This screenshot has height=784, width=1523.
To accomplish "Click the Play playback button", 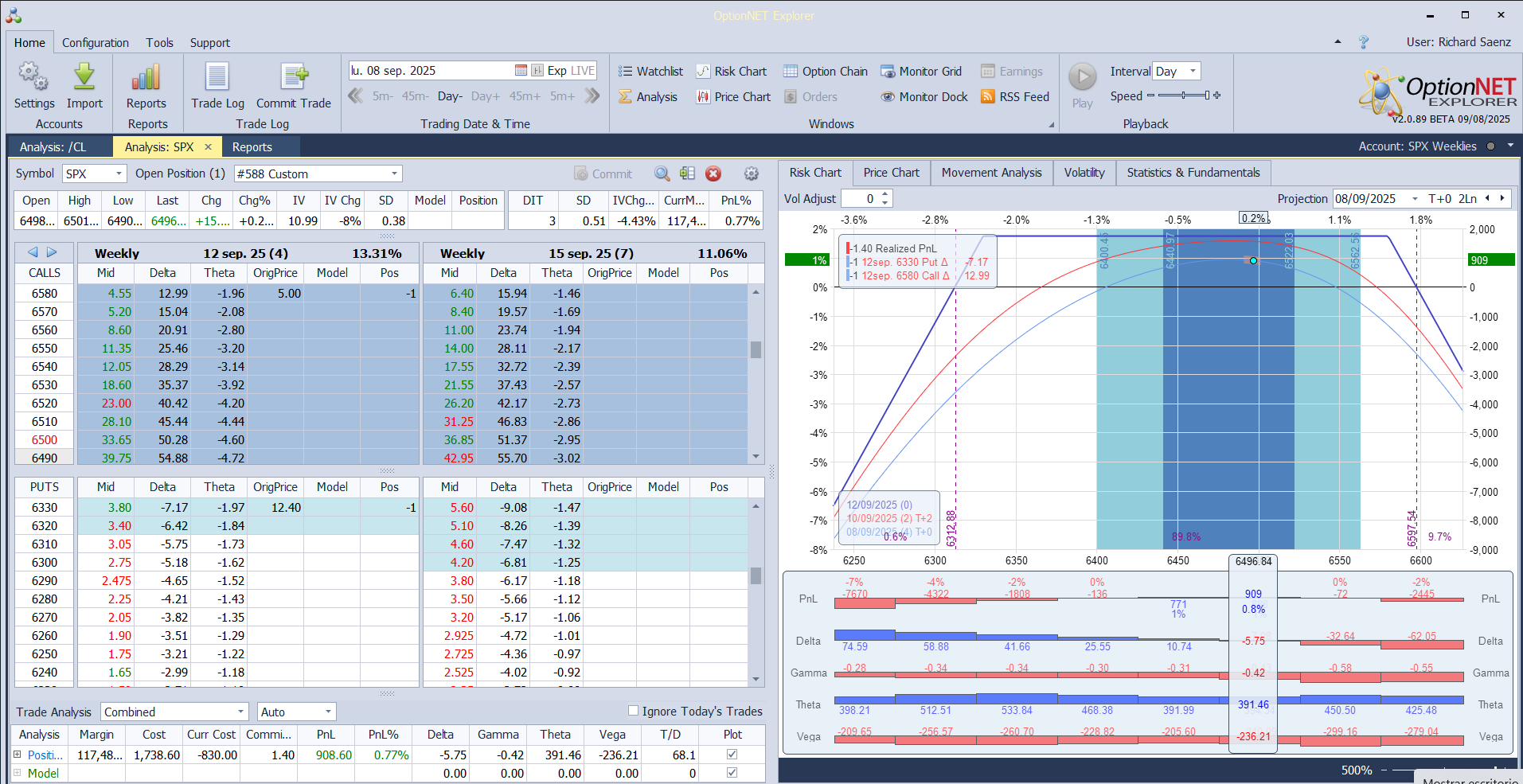I will pyautogui.click(x=1082, y=86).
